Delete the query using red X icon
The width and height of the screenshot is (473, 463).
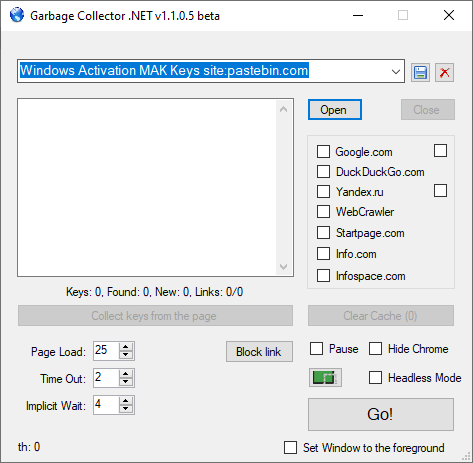click(444, 72)
